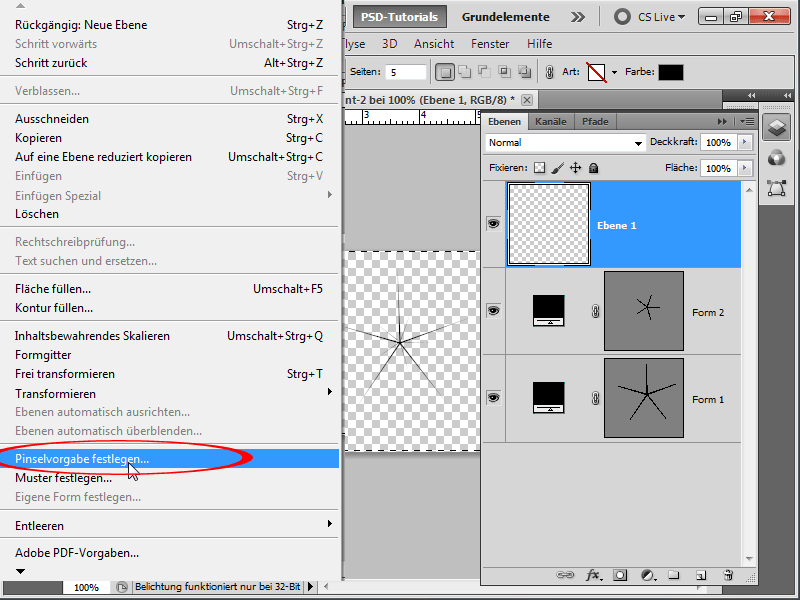Create a new group folder icon
This screenshot has height=600, width=800.
pos(674,575)
